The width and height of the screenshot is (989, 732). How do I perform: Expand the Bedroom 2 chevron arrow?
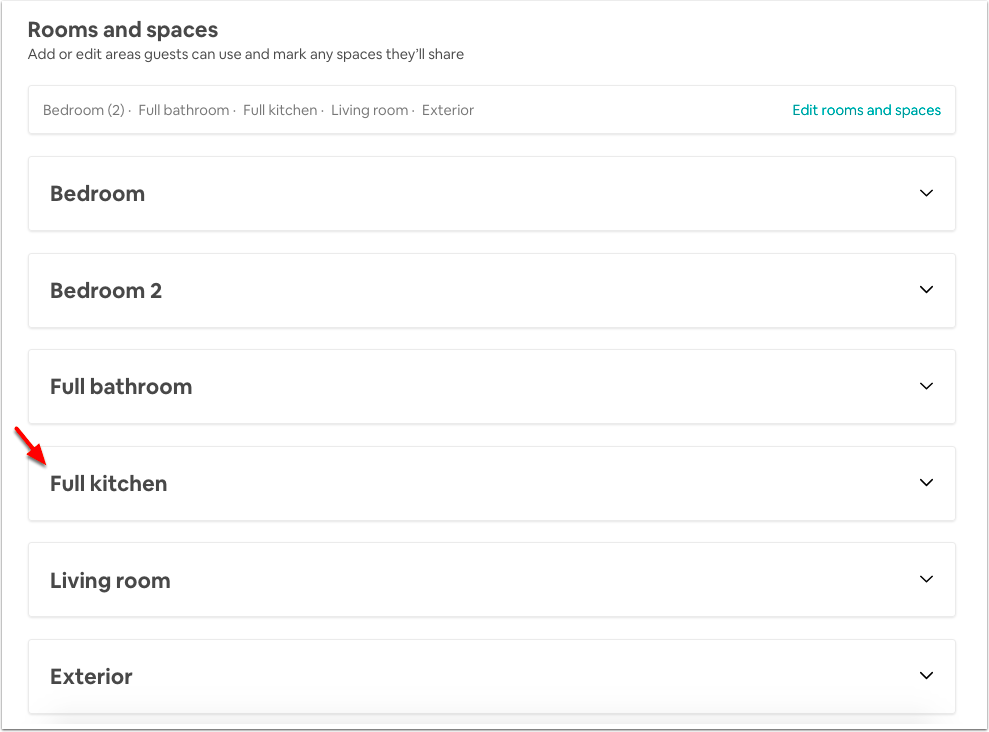click(926, 289)
